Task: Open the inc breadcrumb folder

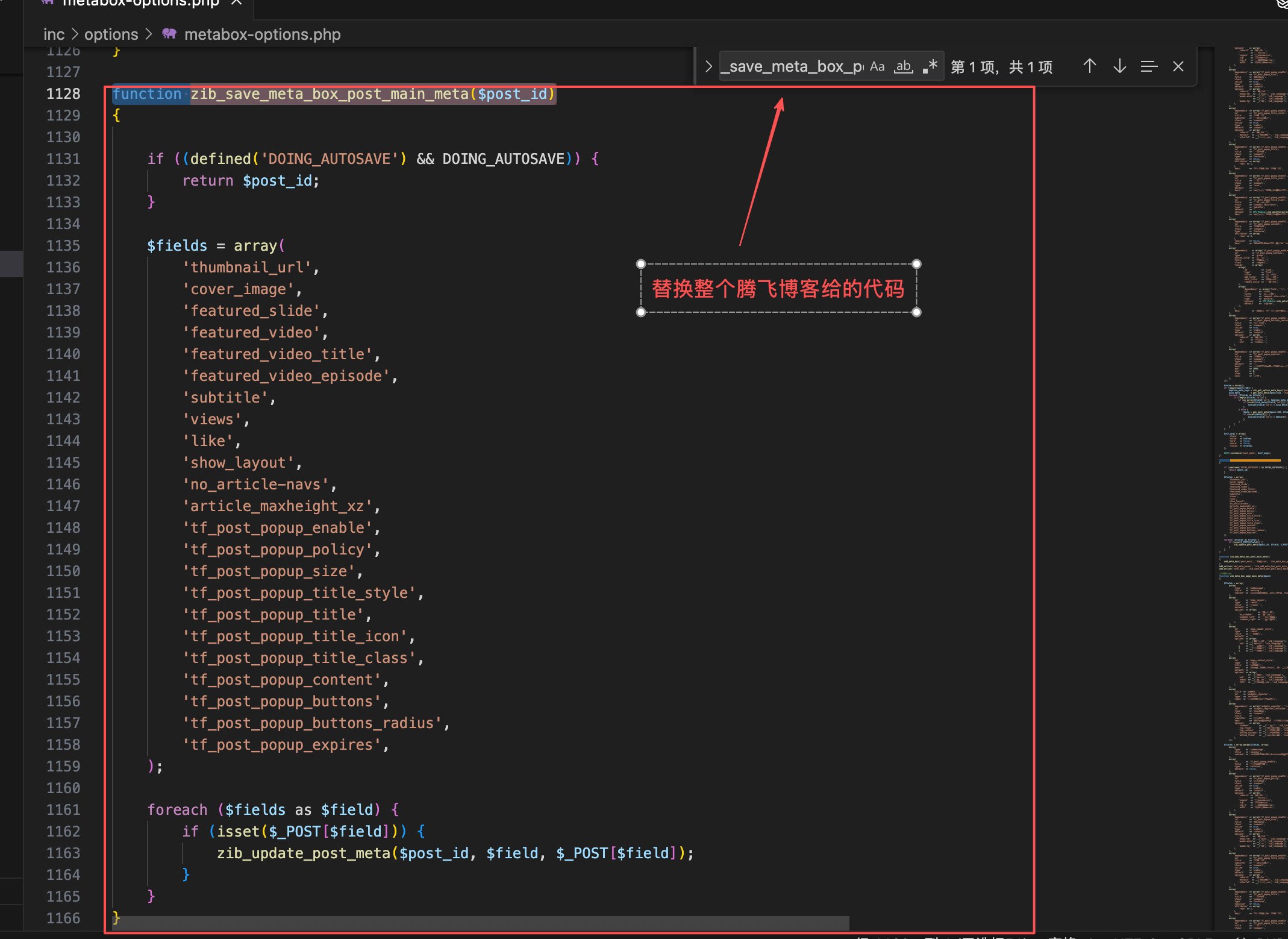Action: (x=54, y=34)
